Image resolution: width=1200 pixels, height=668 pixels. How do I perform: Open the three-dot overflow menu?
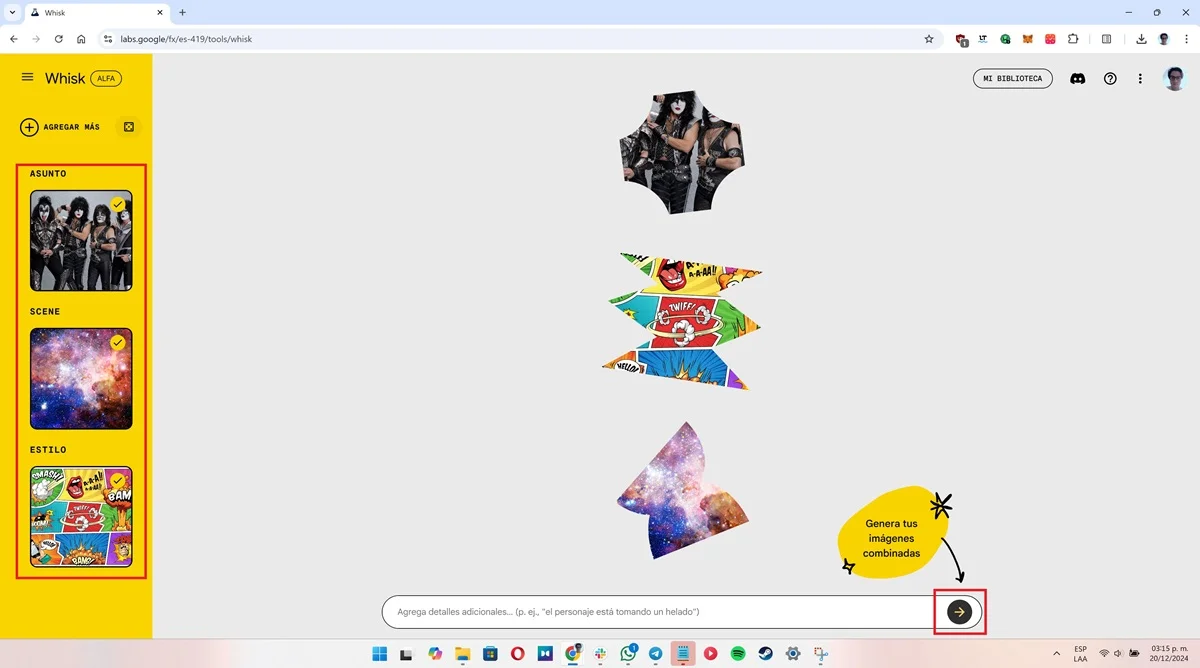[1140, 78]
